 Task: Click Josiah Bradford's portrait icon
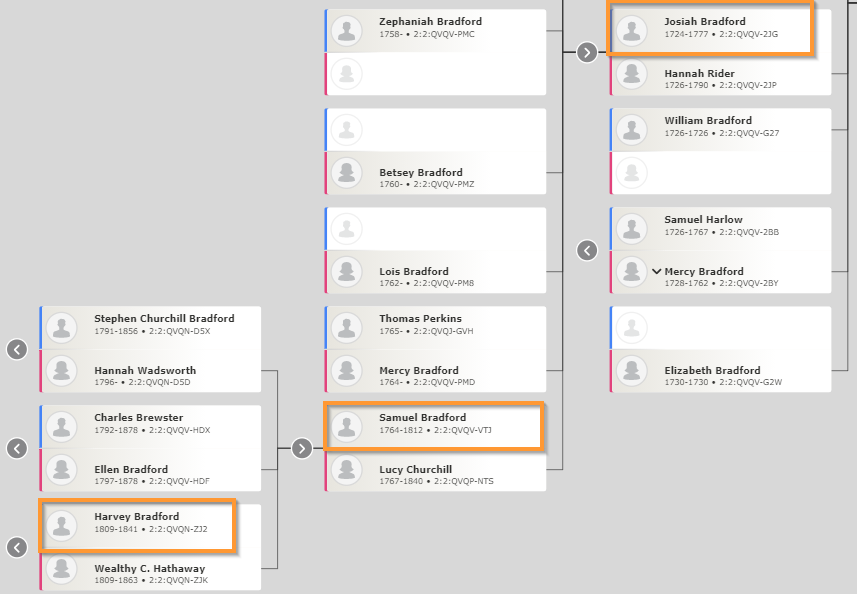632,30
